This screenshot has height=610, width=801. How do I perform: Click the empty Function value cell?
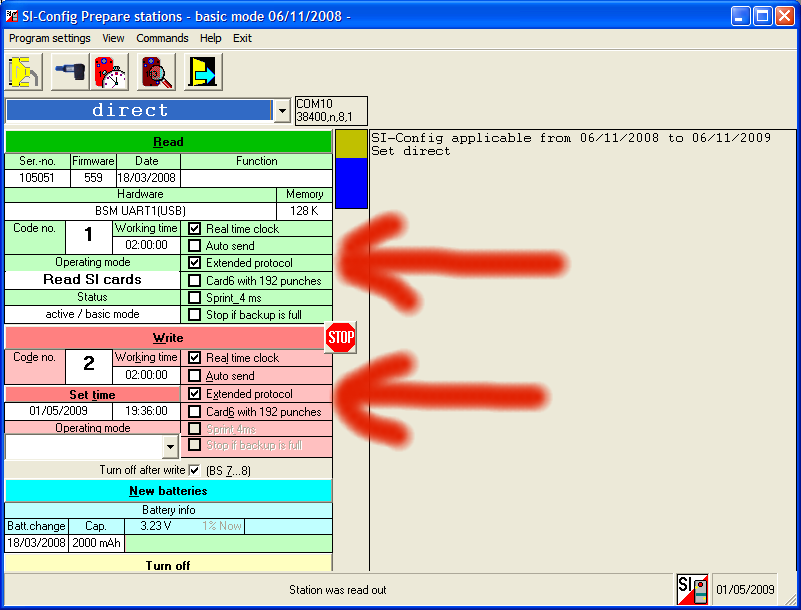click(256, 178)
